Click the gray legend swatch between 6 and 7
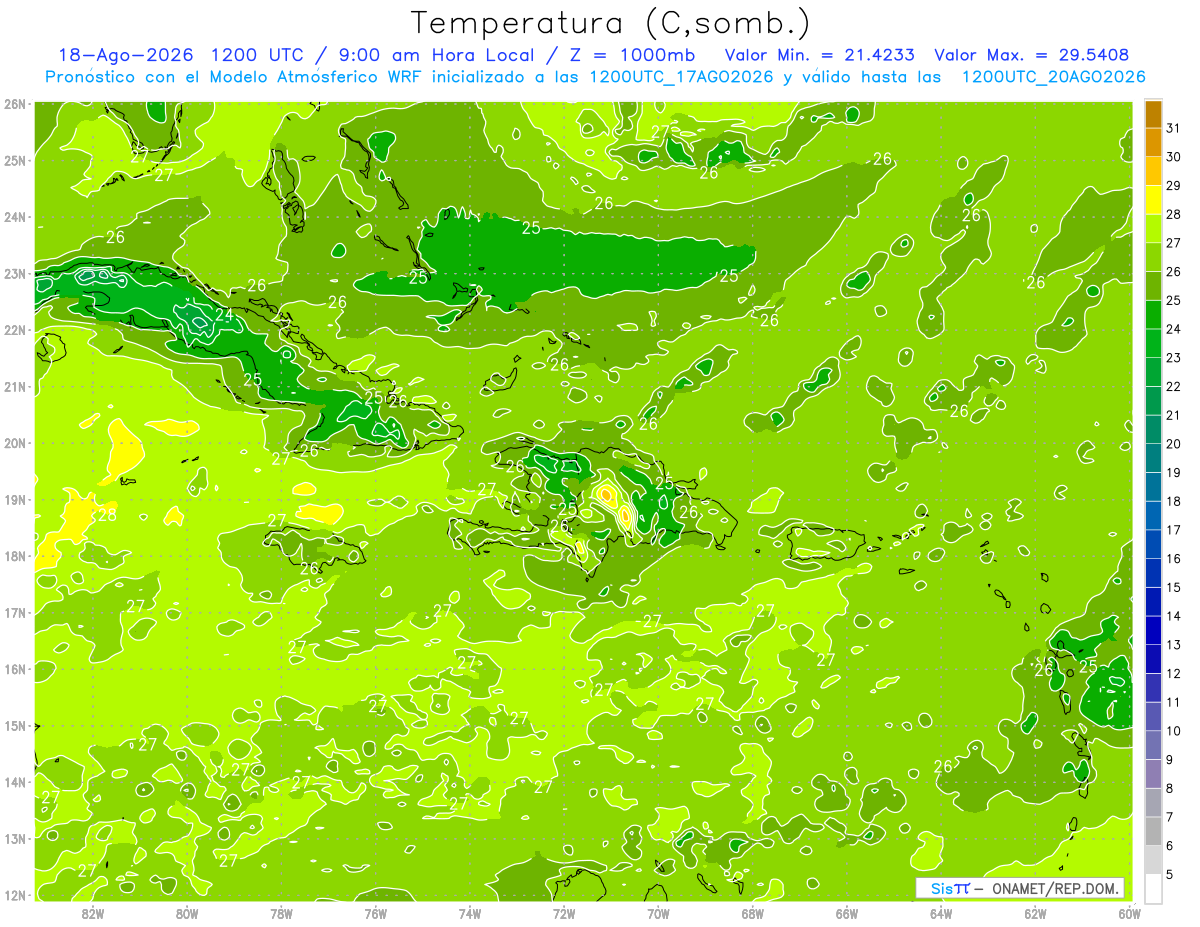 (x=1153, y=831)
